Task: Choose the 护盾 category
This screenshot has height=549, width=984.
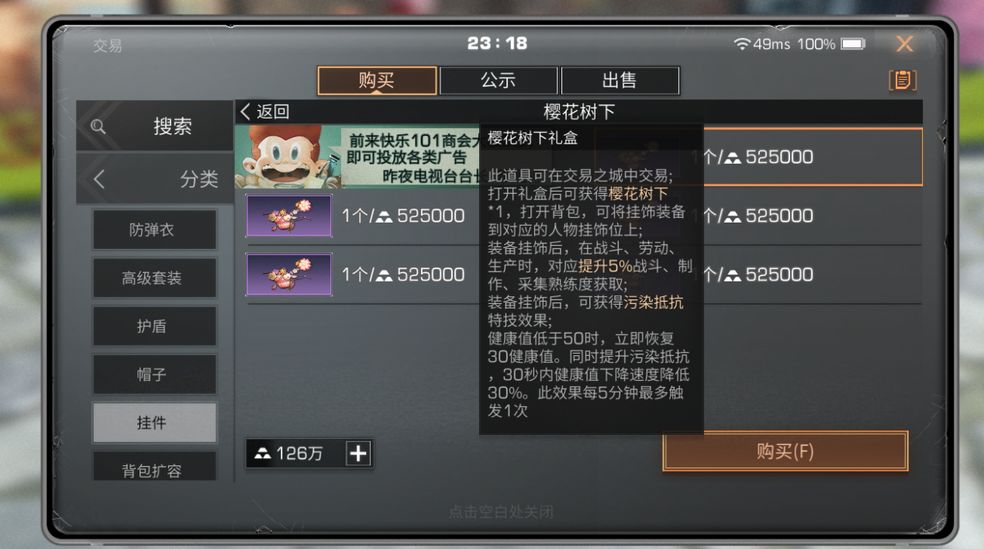Action: (x=154, y=326)
